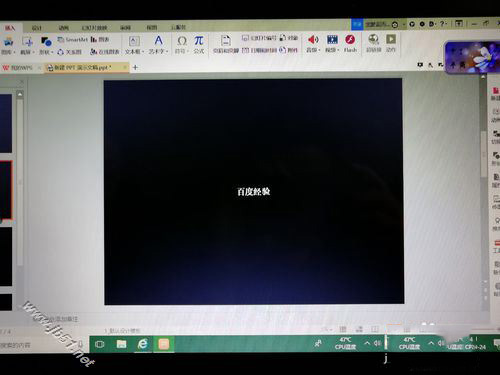Open Task View on the taskbar

click(100, 344)
